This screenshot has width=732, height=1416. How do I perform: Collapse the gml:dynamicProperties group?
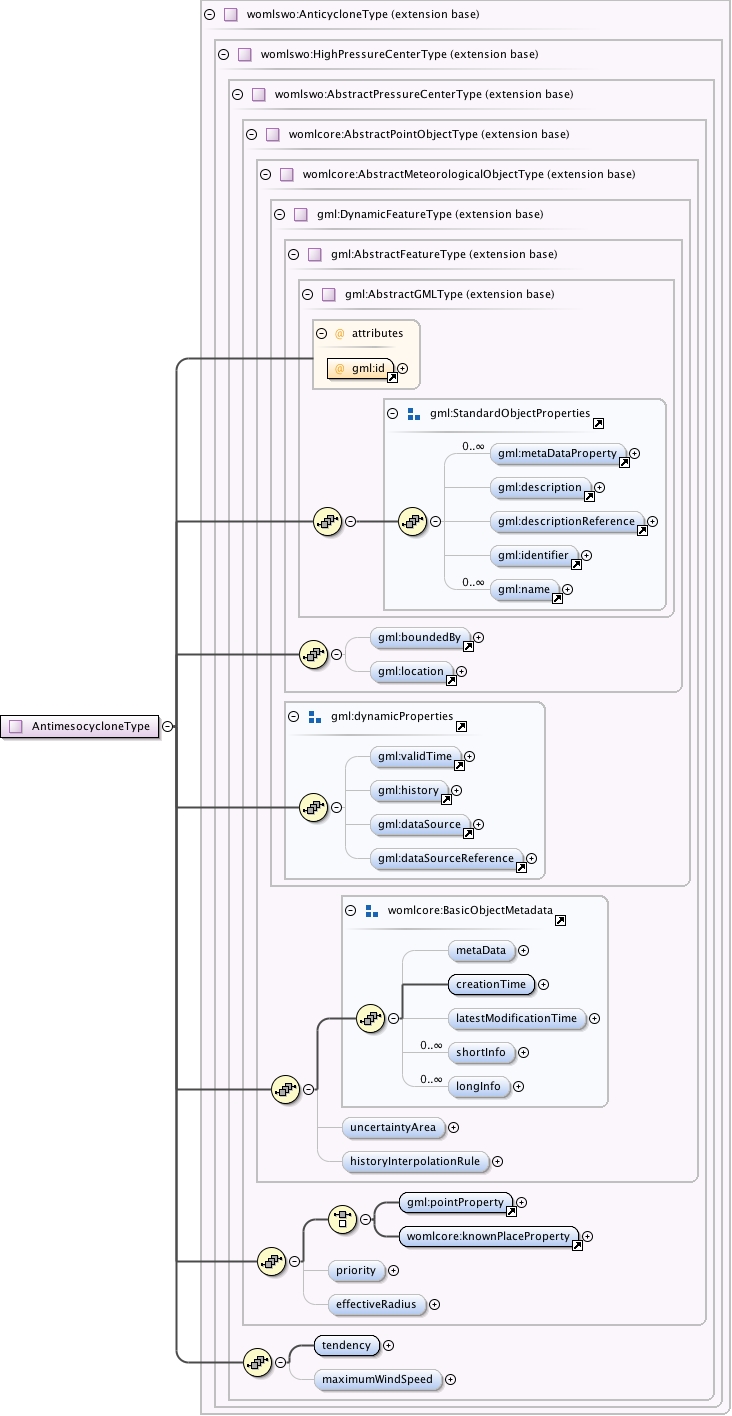(294, 716)
